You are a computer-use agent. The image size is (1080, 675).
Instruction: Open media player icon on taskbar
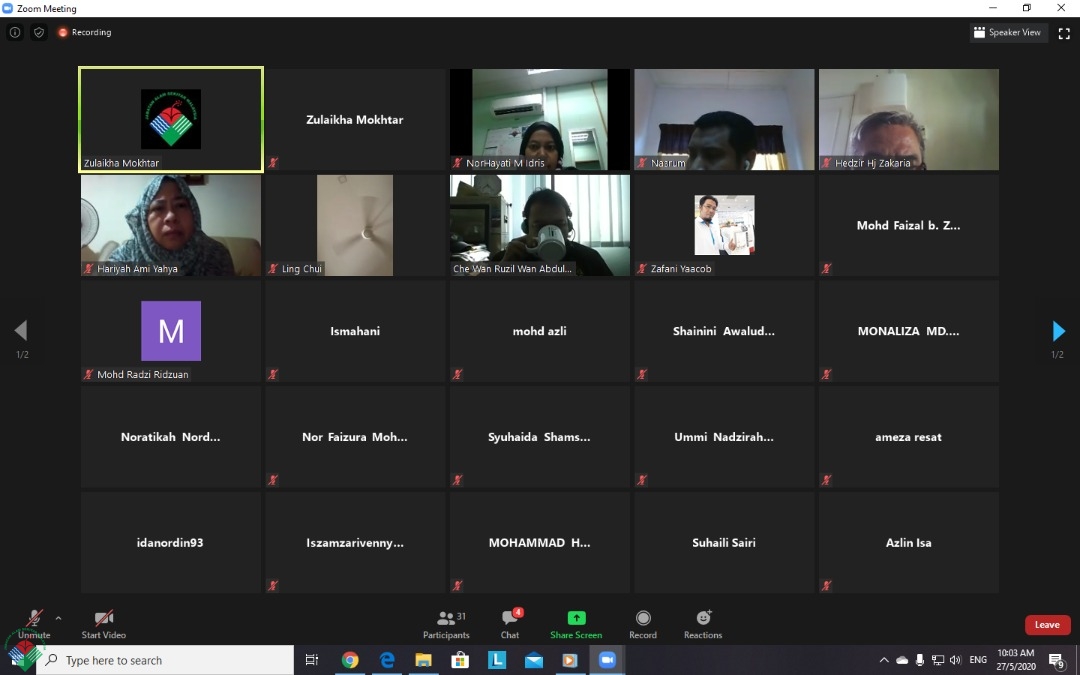(x=570, y=661)
